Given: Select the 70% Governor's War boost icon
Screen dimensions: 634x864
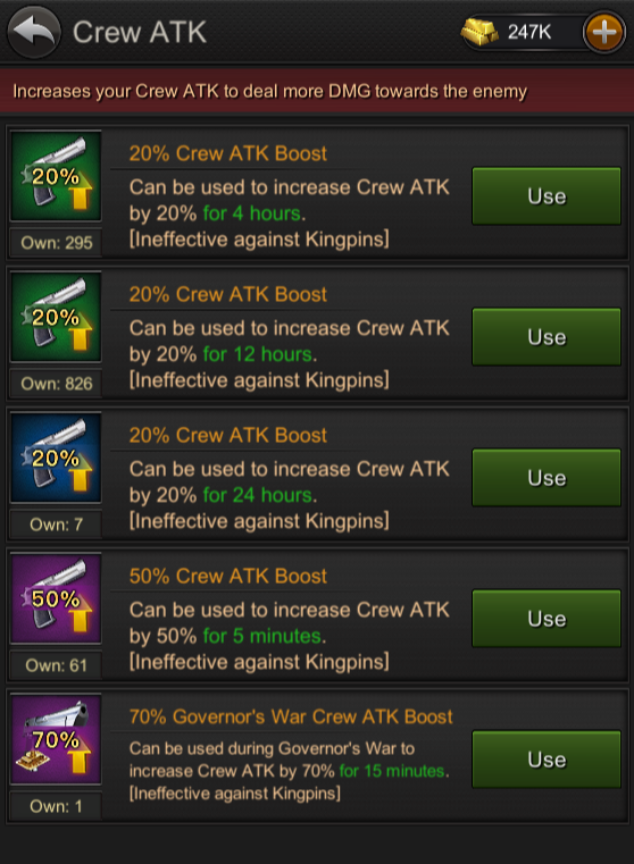Looking at the screenshot, I should click(x=56, y=741).
